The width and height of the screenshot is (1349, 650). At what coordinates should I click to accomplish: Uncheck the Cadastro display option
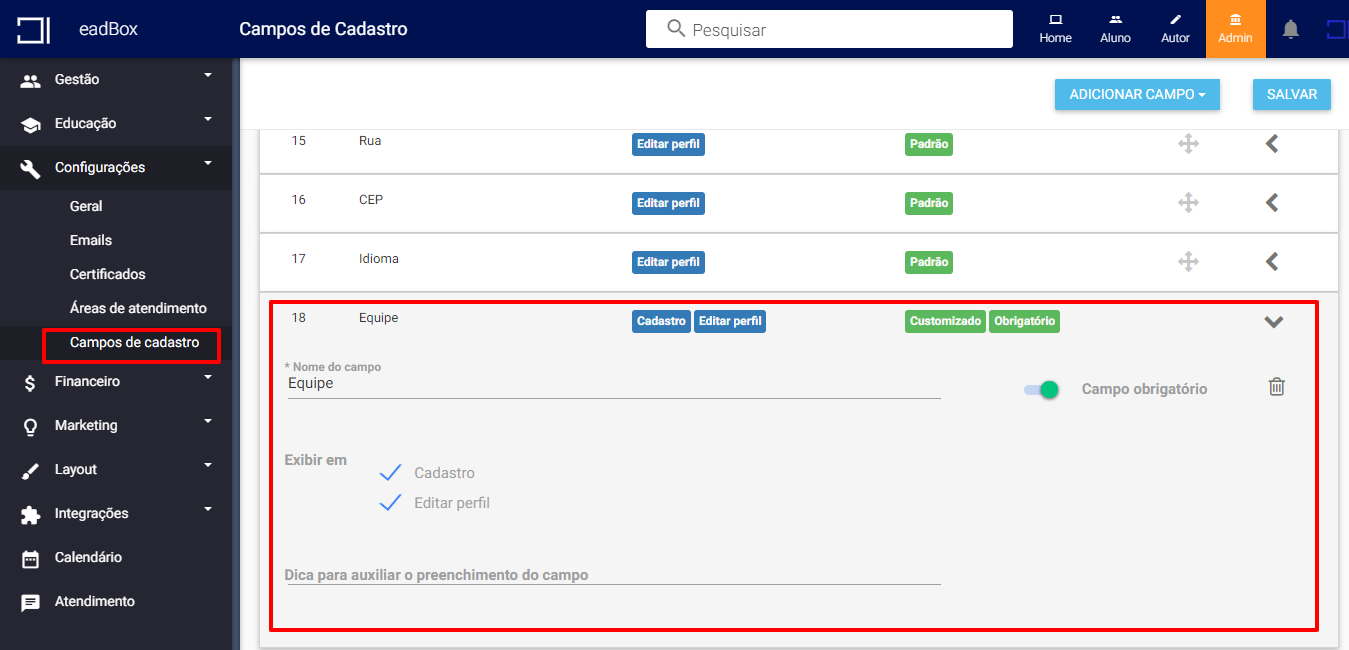pos(390,472)
